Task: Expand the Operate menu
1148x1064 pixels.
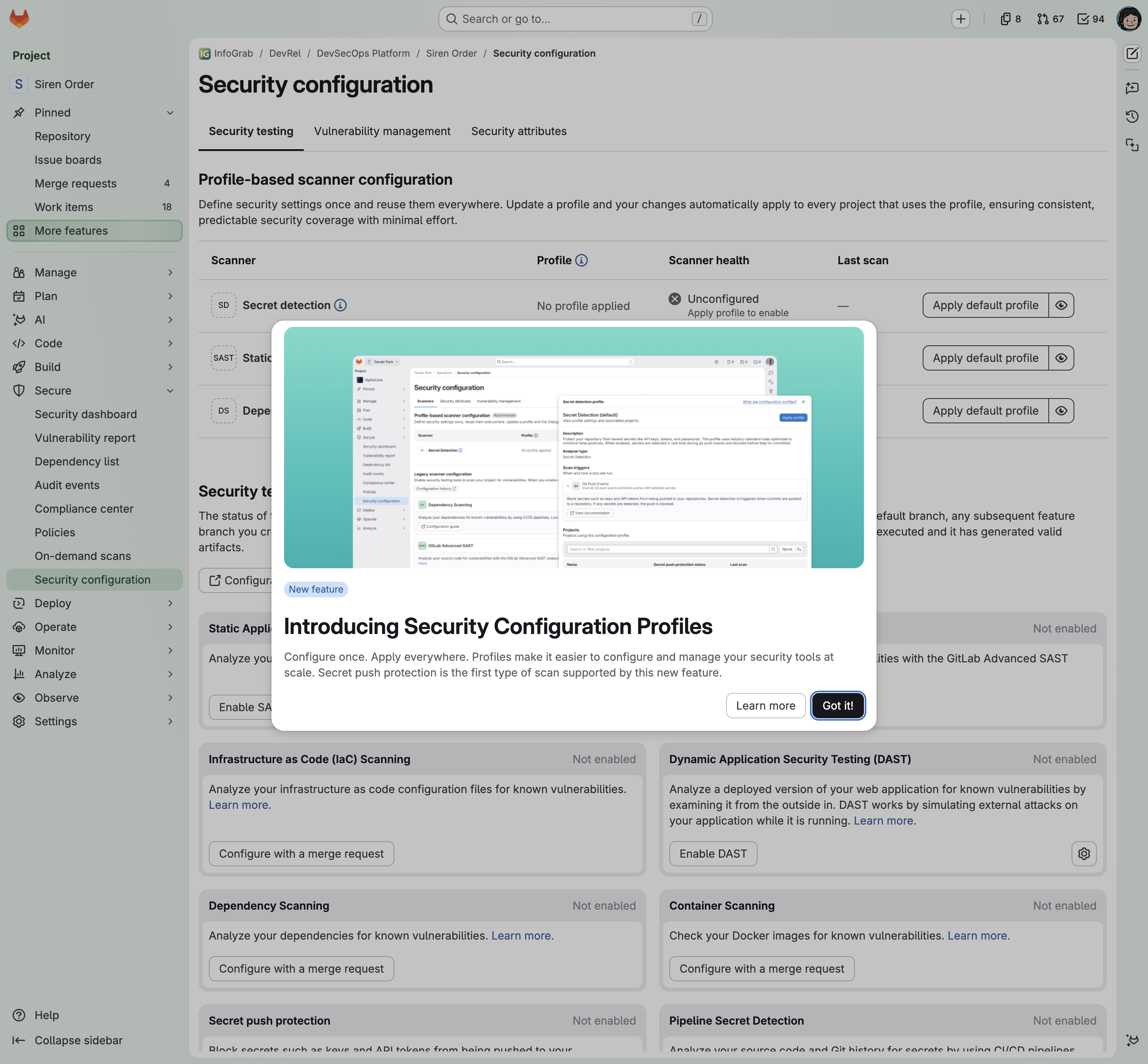Action: (x=95, y=627)
